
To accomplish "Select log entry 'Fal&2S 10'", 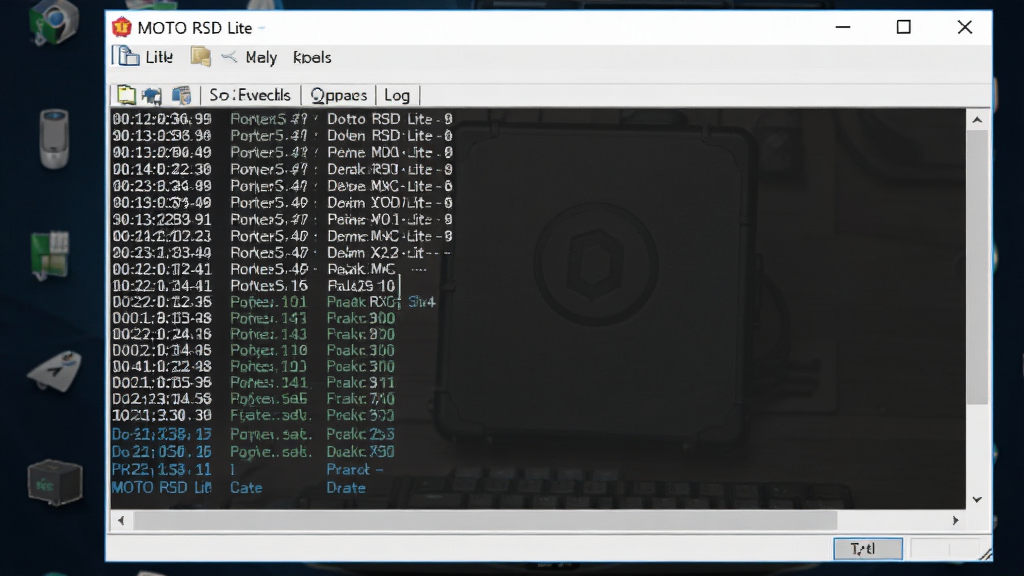I will 256,286.
